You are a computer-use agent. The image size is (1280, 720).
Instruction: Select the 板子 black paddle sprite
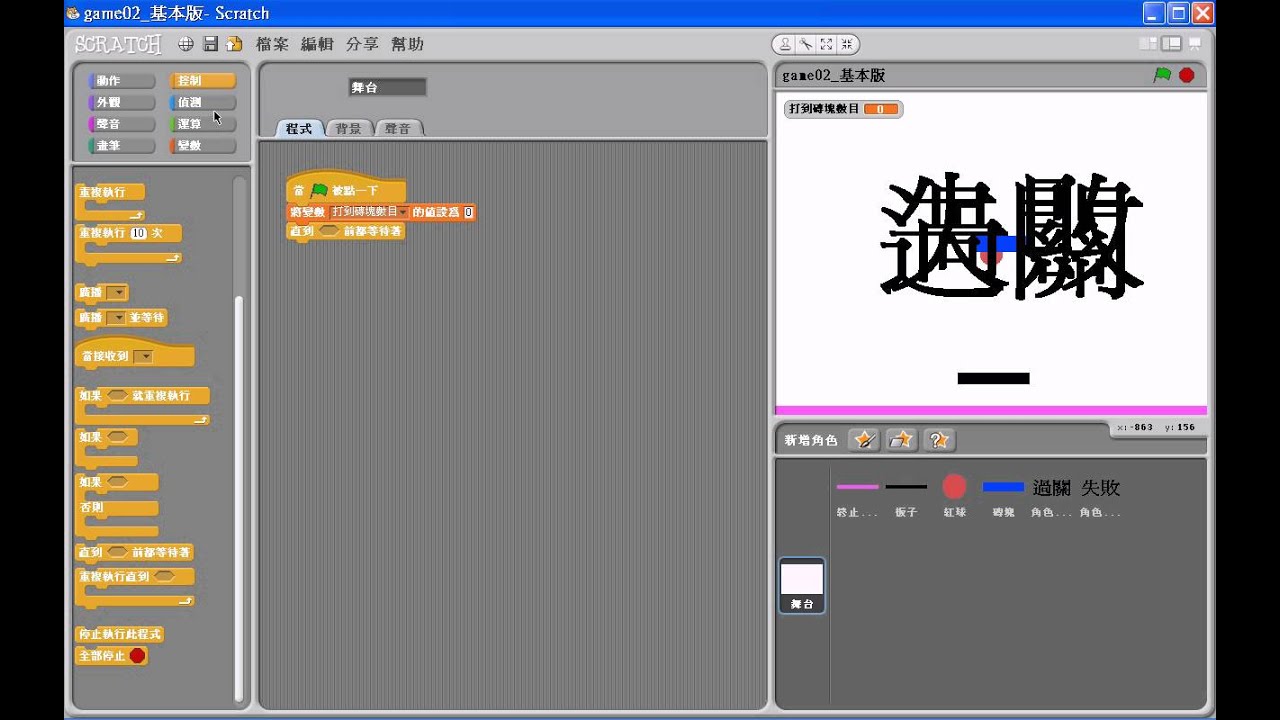(906, 496)
